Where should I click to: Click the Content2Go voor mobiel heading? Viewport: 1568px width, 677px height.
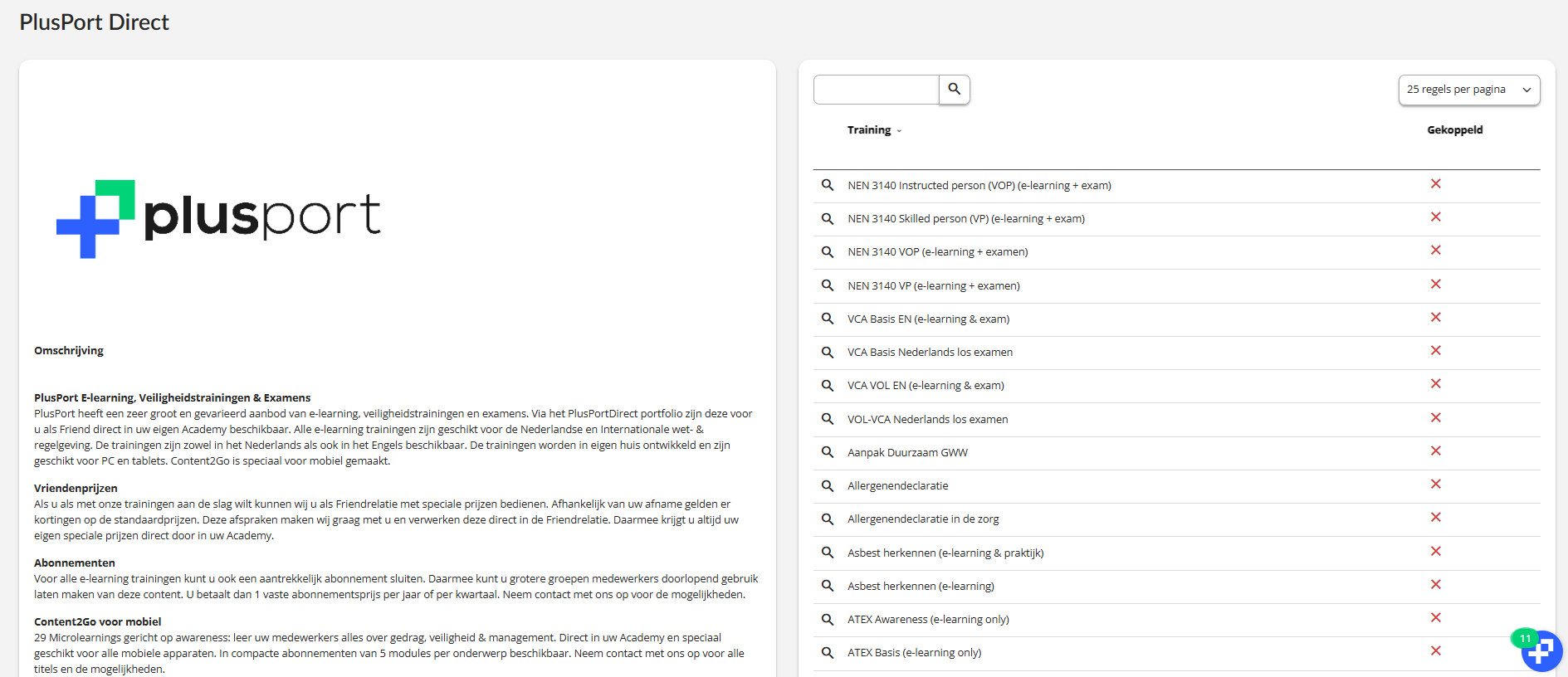coord(97,622)
